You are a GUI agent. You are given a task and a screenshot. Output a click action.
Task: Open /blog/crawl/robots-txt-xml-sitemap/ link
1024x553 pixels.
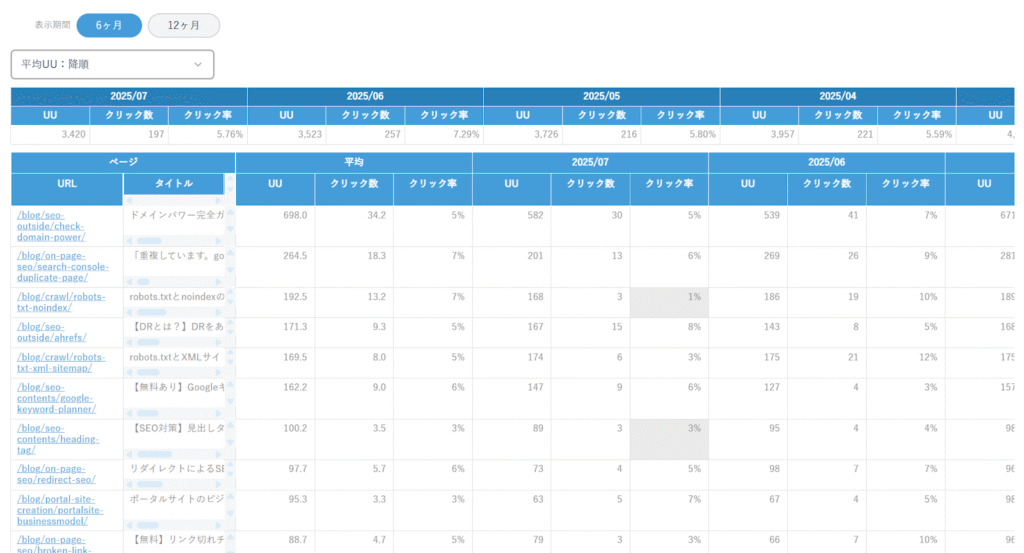click(61, 362)
